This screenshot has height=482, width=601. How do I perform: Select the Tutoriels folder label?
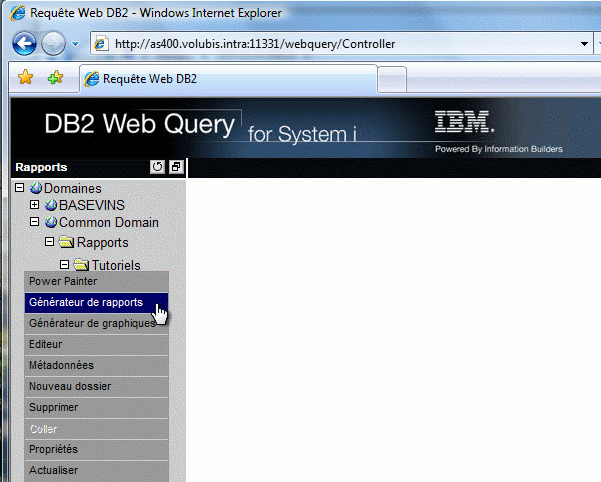coord(116,265)
